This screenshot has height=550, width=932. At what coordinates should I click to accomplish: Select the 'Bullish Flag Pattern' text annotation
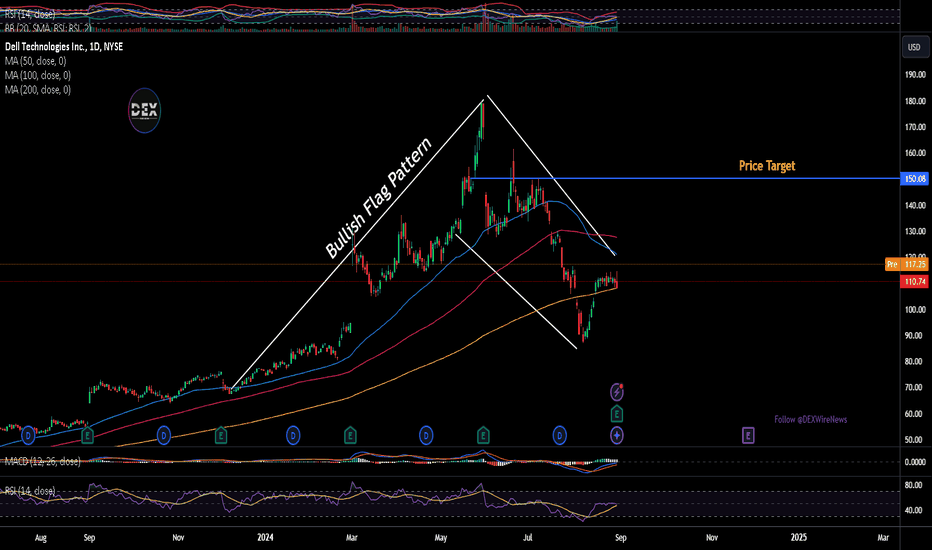379,198
